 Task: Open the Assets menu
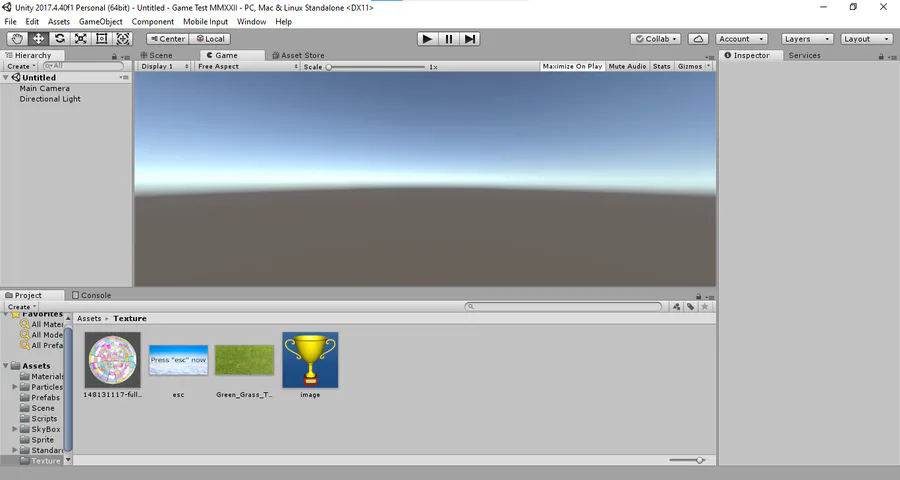click(x=59, y=21)
